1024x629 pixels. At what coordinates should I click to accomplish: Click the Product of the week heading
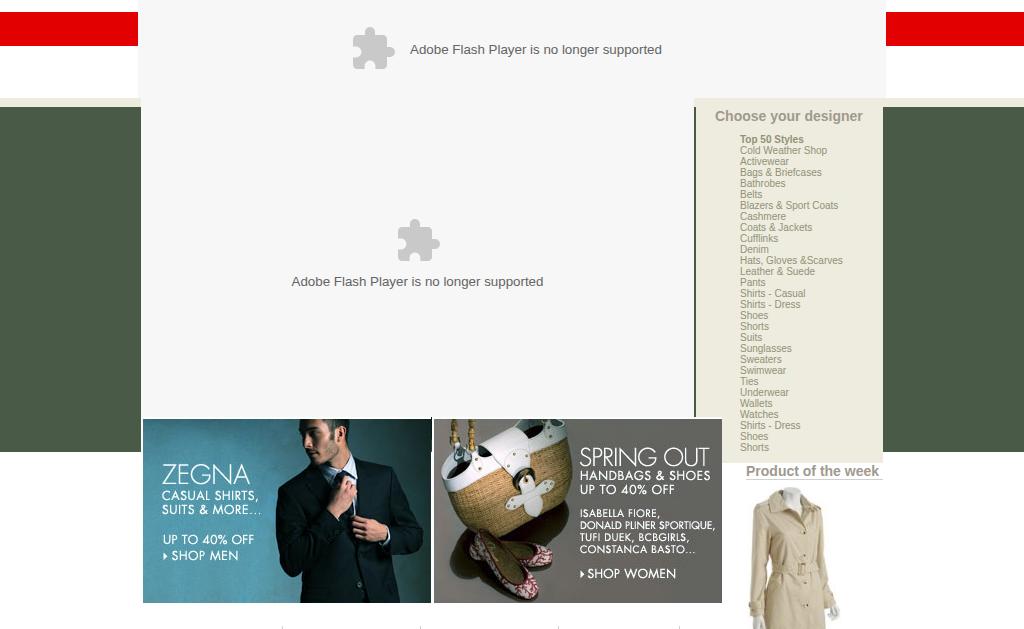tap(812, 471)
